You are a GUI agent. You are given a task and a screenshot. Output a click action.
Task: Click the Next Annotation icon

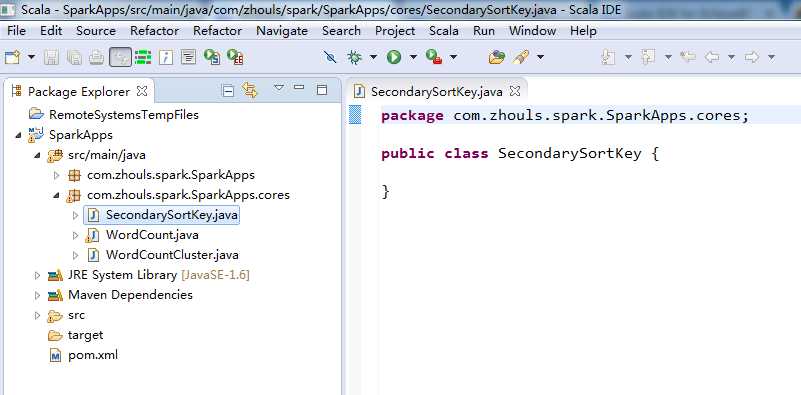pyautogui.click(x=608, y=57)
